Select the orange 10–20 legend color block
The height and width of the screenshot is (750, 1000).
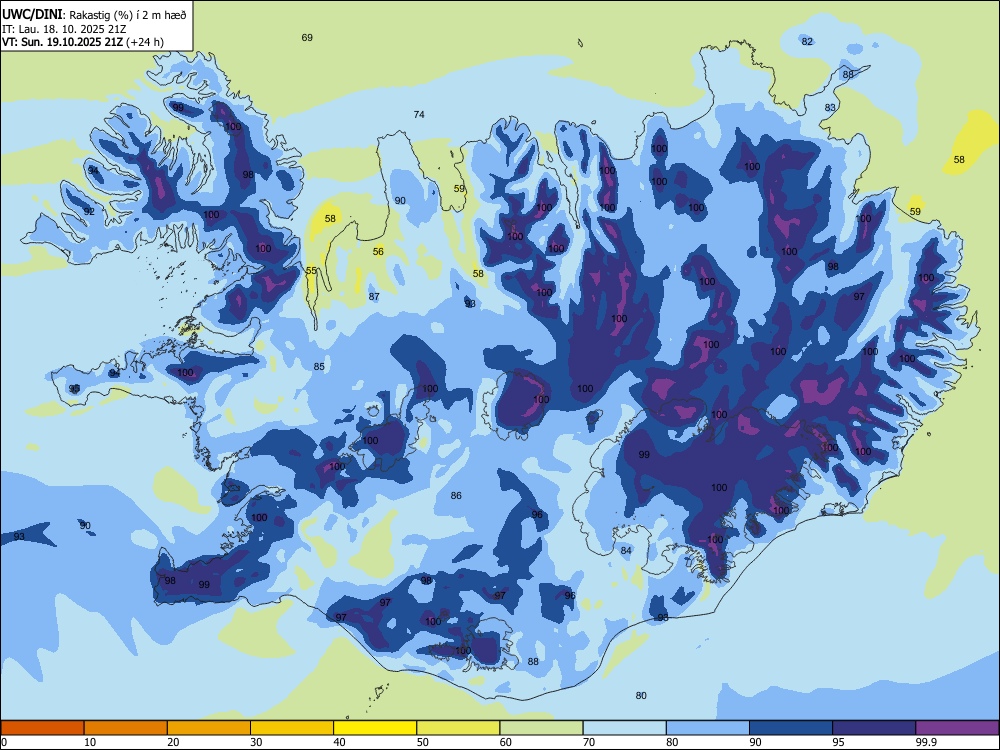point(126,728)
